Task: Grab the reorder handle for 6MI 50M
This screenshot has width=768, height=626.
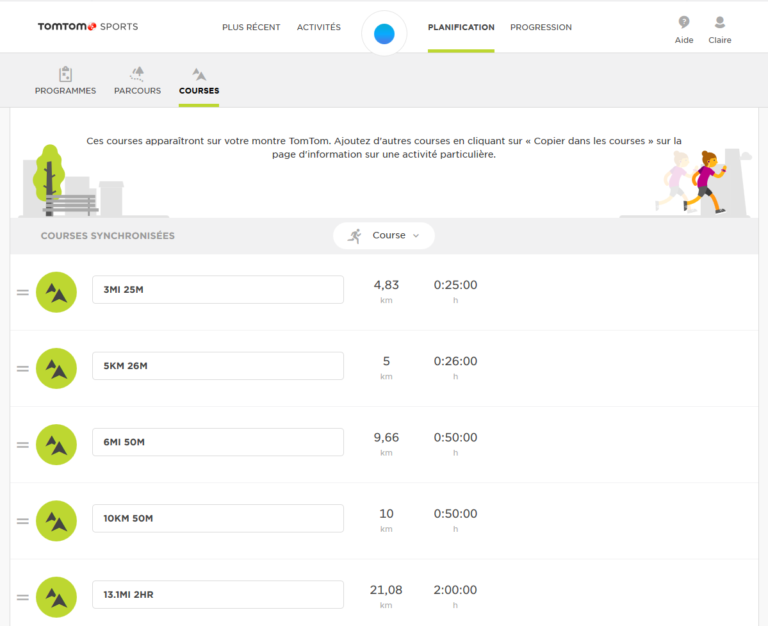Action: point(23,445)
